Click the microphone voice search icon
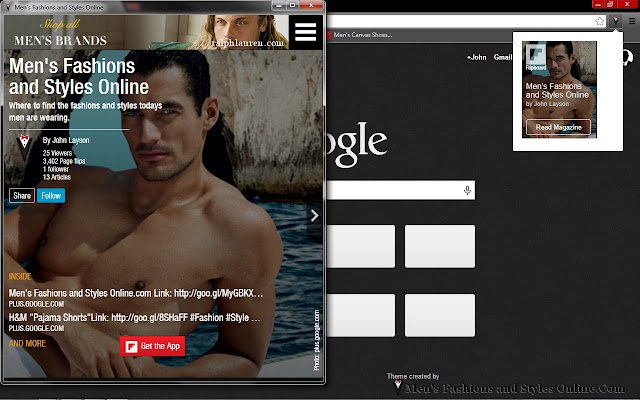 tap(467, 190)
